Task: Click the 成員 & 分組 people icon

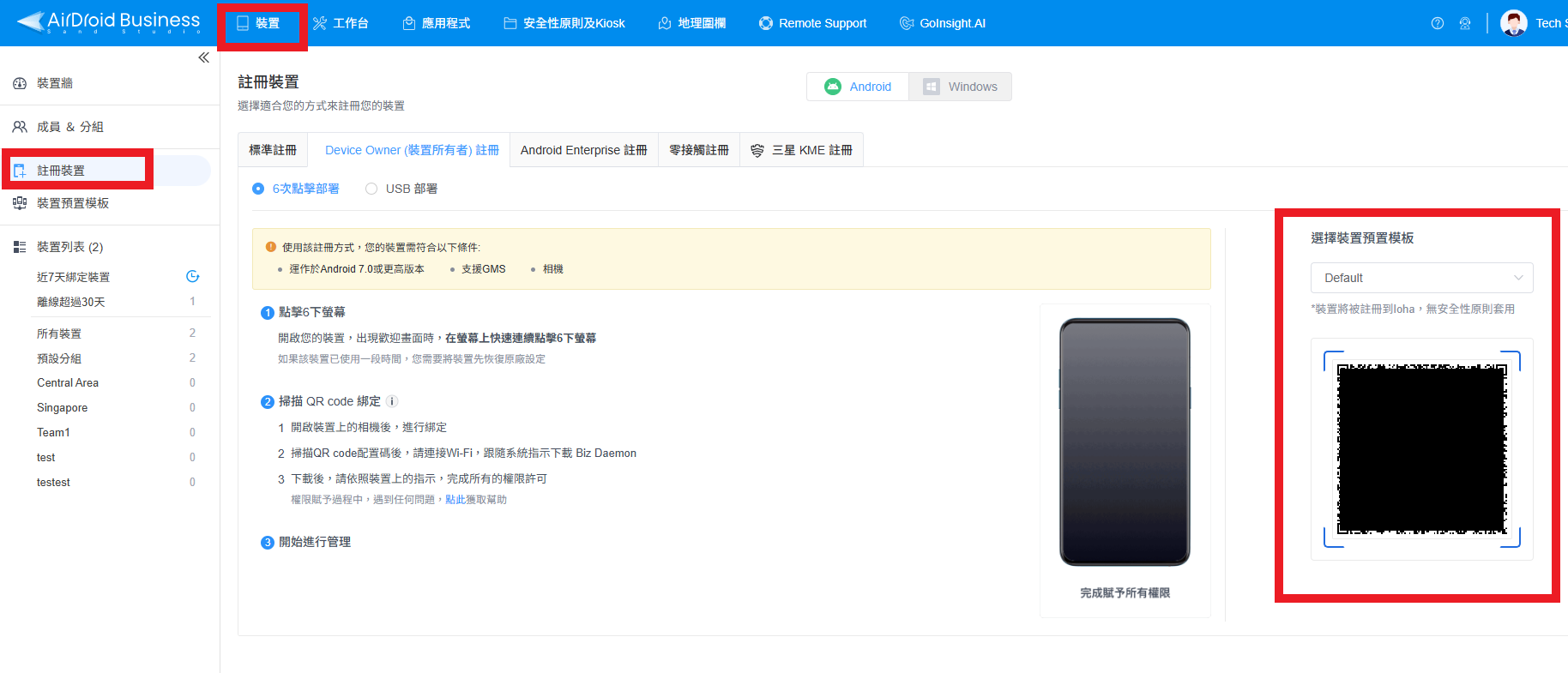Action: click(x=20, y=127)
